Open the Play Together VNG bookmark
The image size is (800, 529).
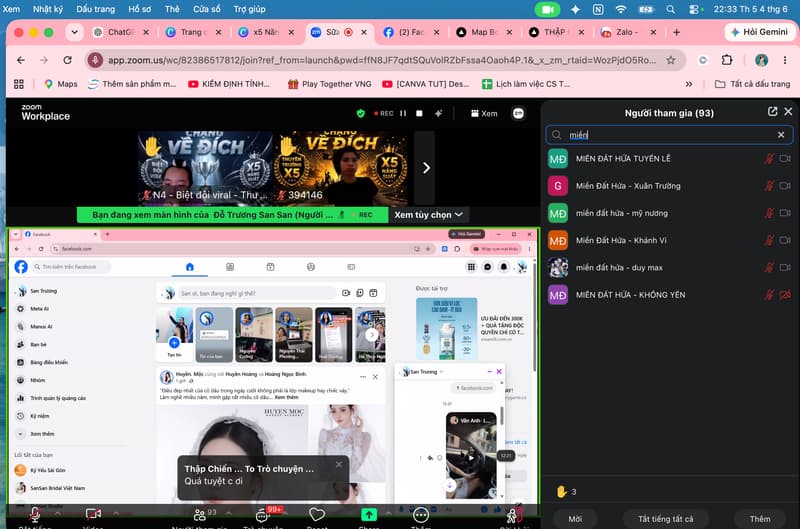point(330,84)
